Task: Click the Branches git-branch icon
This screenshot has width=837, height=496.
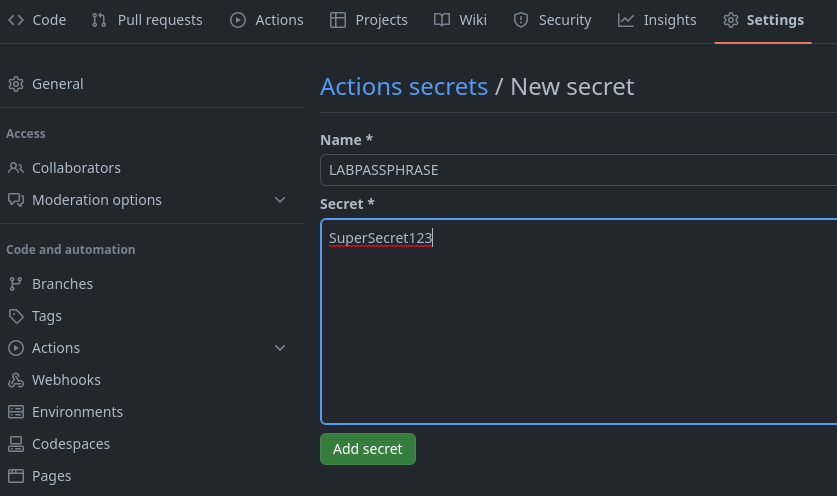Action: click(x=15, y=284)
